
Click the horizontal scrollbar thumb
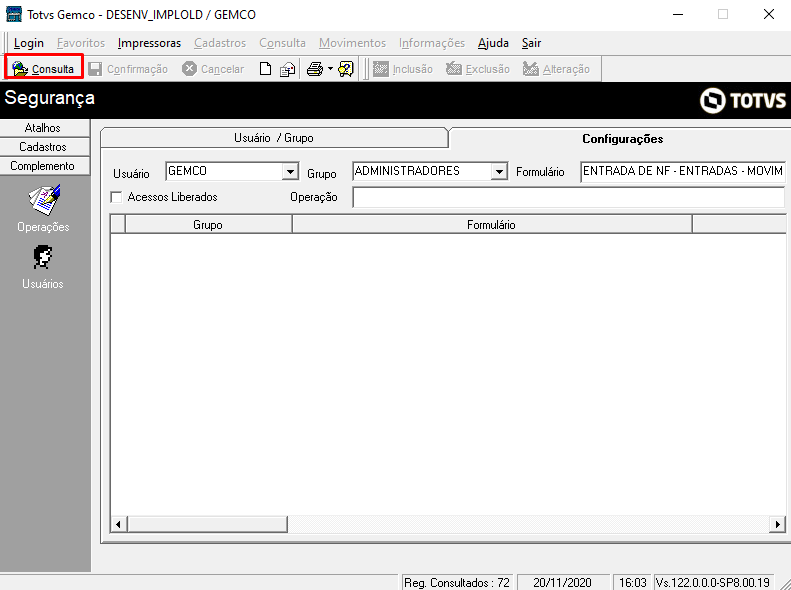tap(207, 524)
